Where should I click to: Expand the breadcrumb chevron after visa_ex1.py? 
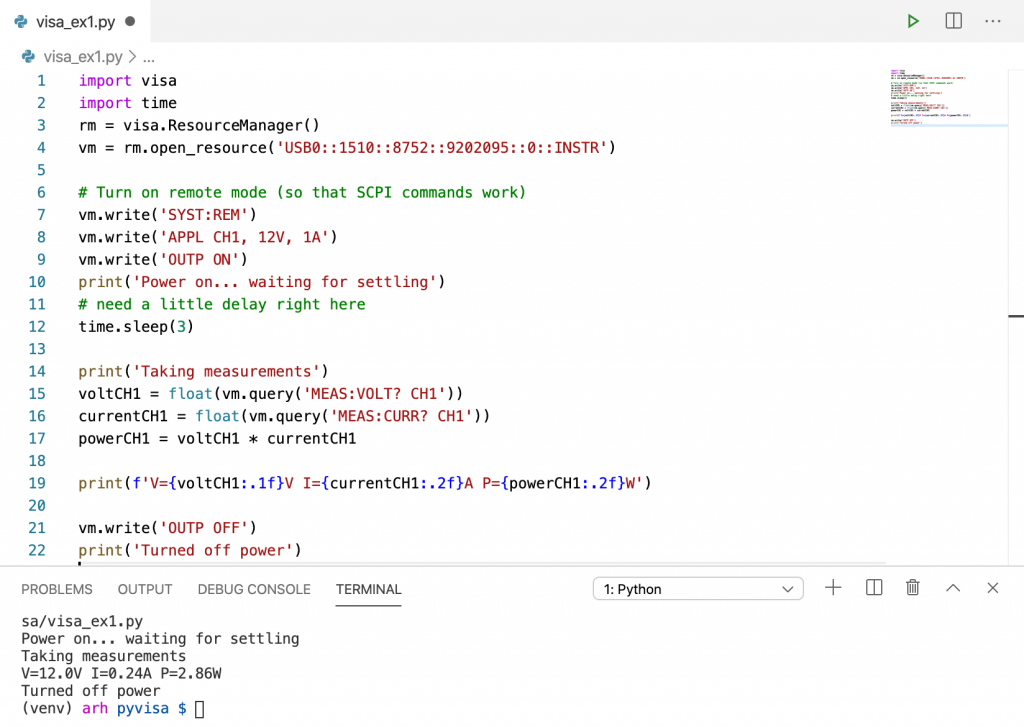click(x=133, y=57)
